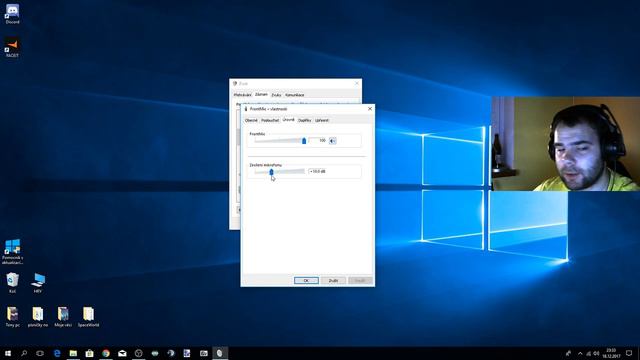
Task: Click the taskbar clock and date
Action: point(611,353)
